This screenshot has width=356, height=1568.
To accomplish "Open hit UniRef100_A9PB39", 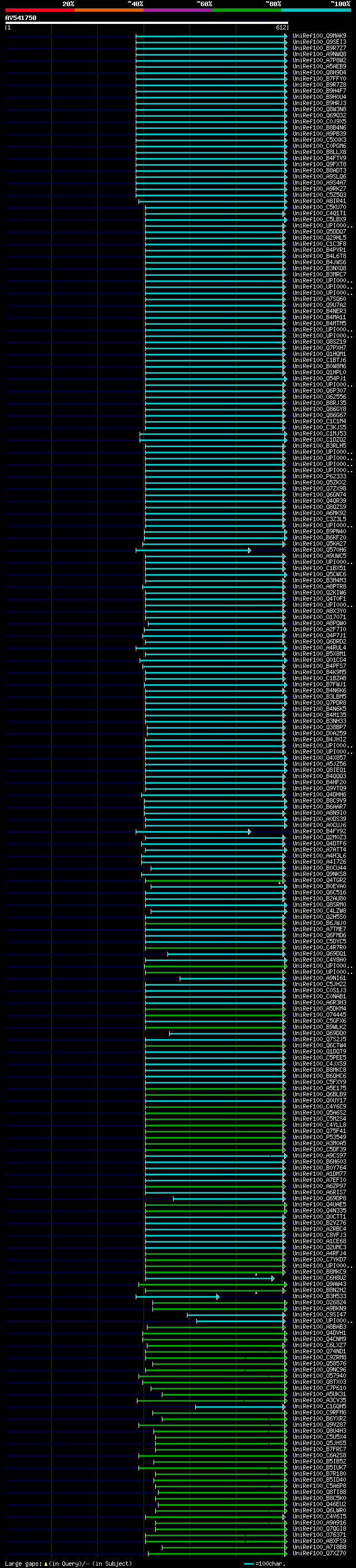I will click(x=319, y=134).
